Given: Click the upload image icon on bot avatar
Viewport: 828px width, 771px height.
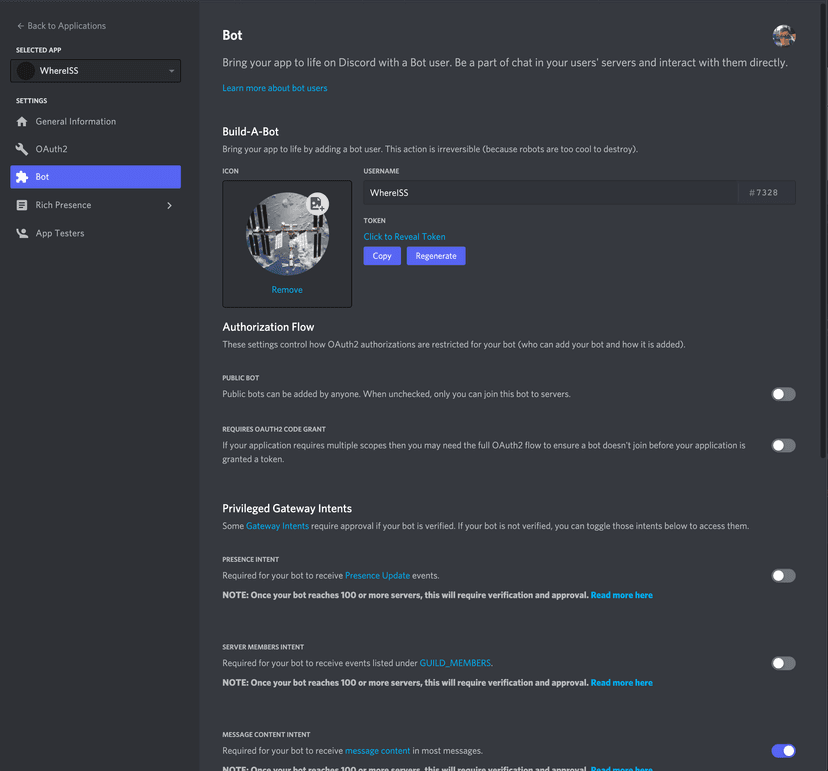Looking at the screenshot, I should tap(317, 203).
